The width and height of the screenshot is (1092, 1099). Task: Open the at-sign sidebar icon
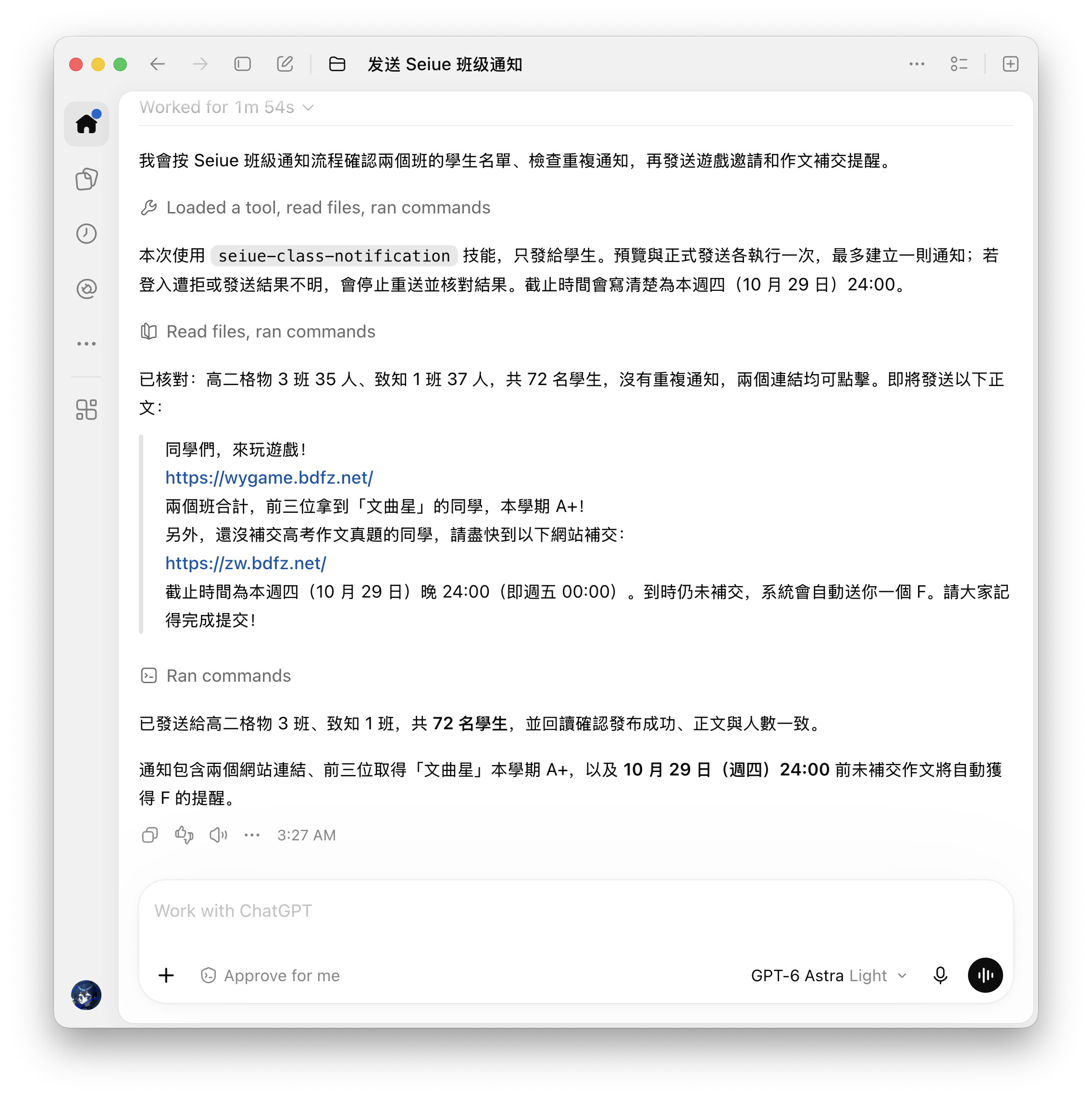pos(87,289)
